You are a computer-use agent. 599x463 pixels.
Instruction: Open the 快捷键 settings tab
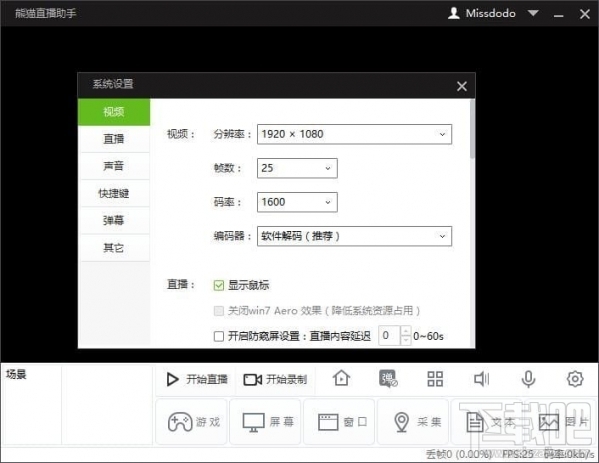click(114, 193)
